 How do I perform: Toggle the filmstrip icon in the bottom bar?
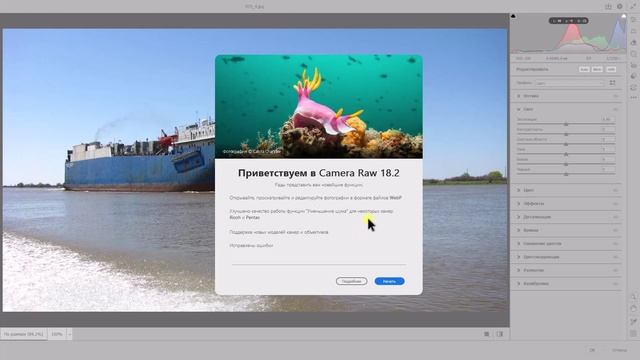click(487, 334)
